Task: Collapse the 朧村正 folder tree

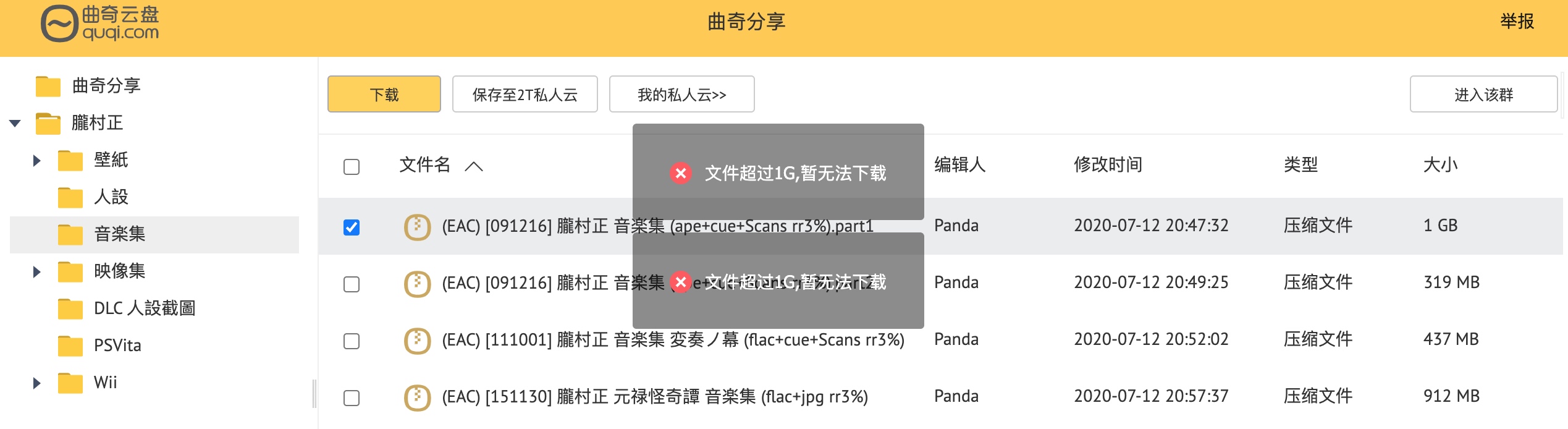Action: [x=15, y=123]
